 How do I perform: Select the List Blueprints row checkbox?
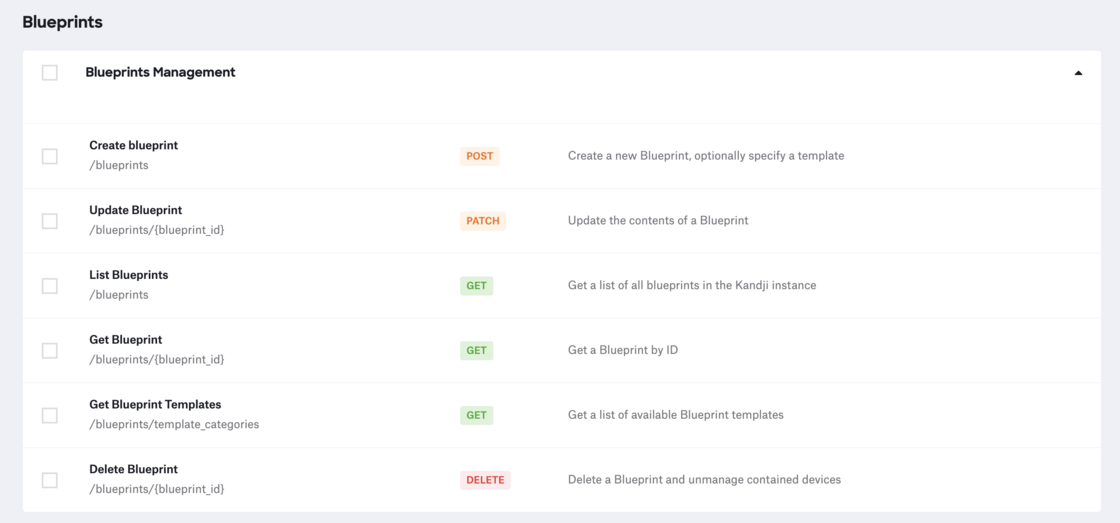tap(50, 286)
